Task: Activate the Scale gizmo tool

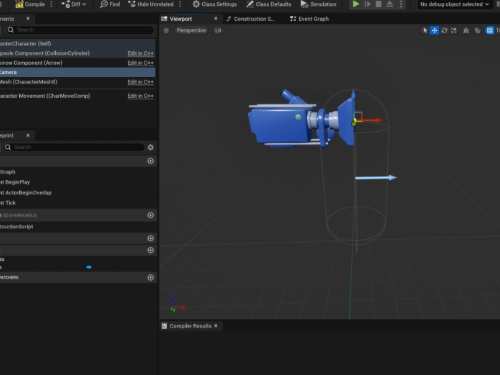Action: click(454, 31)
